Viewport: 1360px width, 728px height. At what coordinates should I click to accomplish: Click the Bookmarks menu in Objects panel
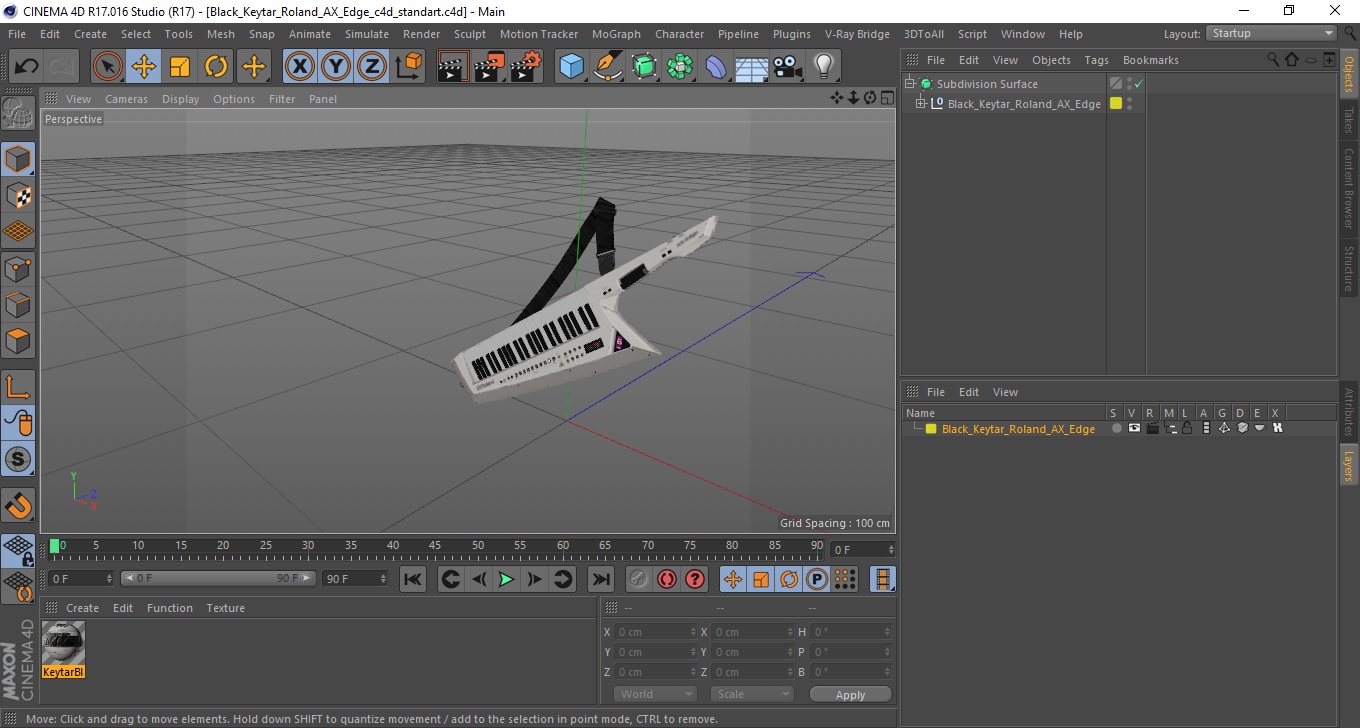click(1150, 60)
